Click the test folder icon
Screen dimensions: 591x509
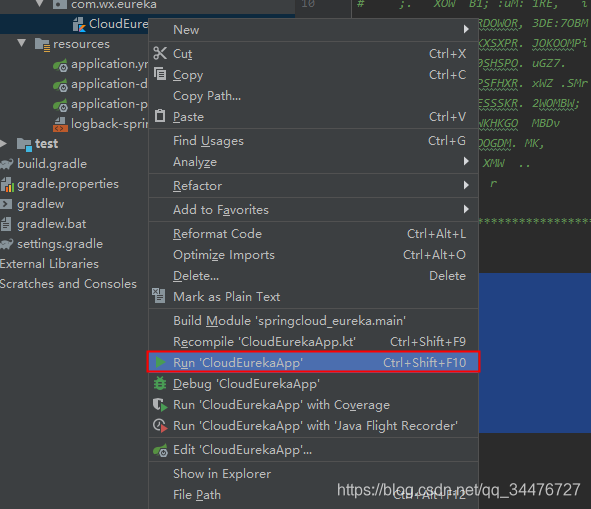pos(24,144)
